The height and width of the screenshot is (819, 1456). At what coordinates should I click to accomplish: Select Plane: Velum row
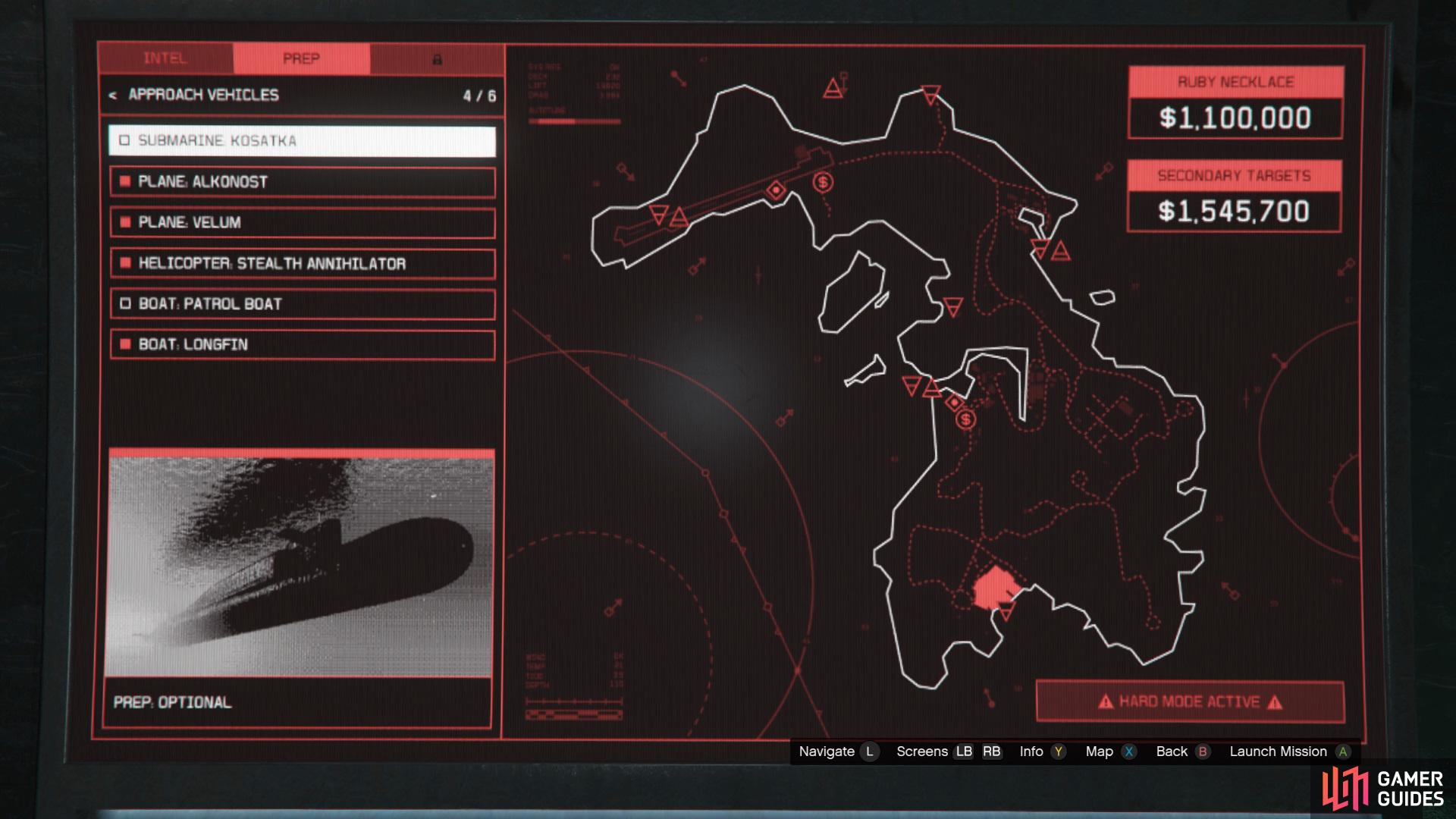[302, 223]
